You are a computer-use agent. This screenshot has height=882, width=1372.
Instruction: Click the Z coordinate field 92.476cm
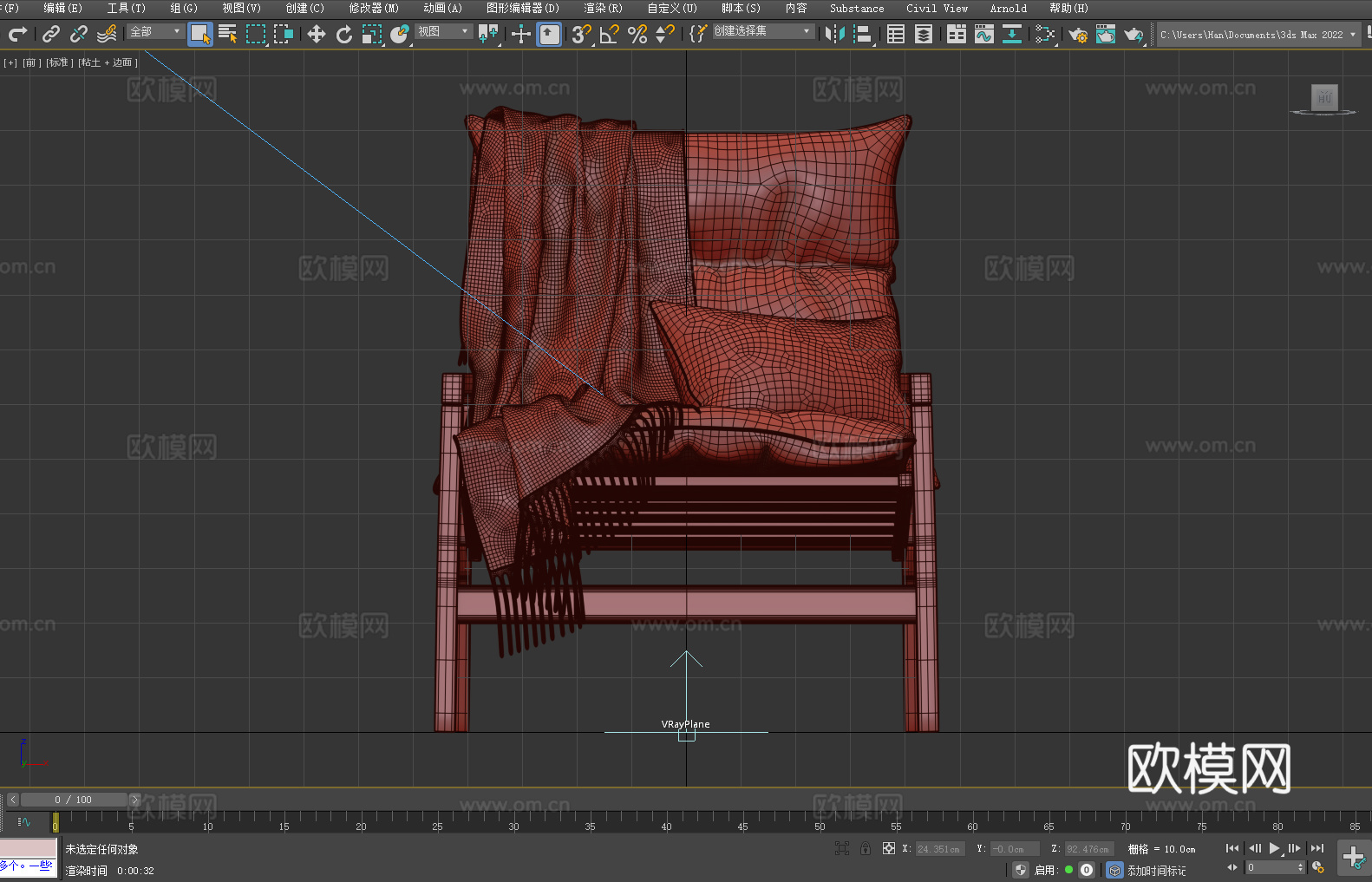click(1088, 849)
